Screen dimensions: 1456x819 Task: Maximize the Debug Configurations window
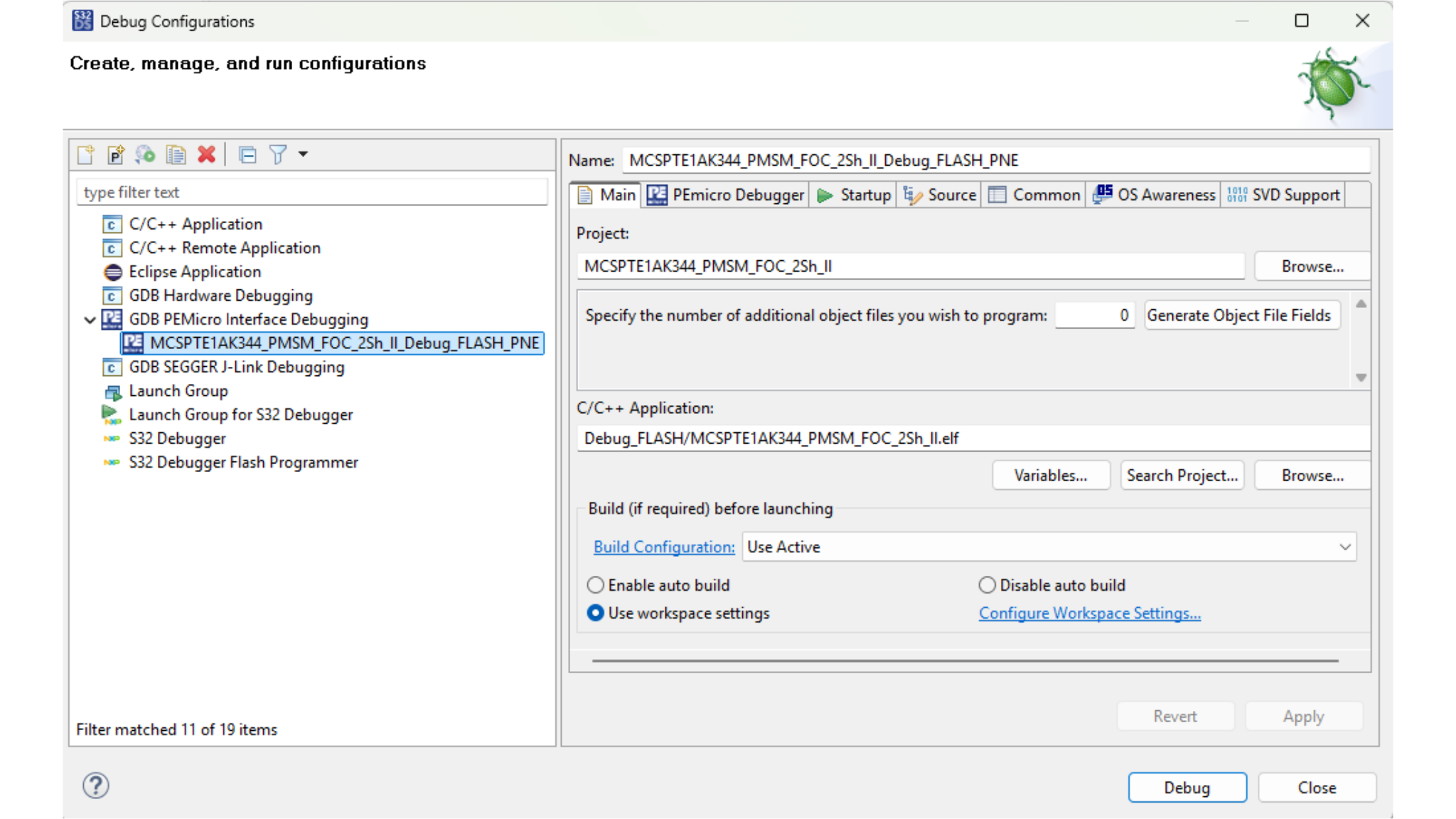(x=1302, y=21)
